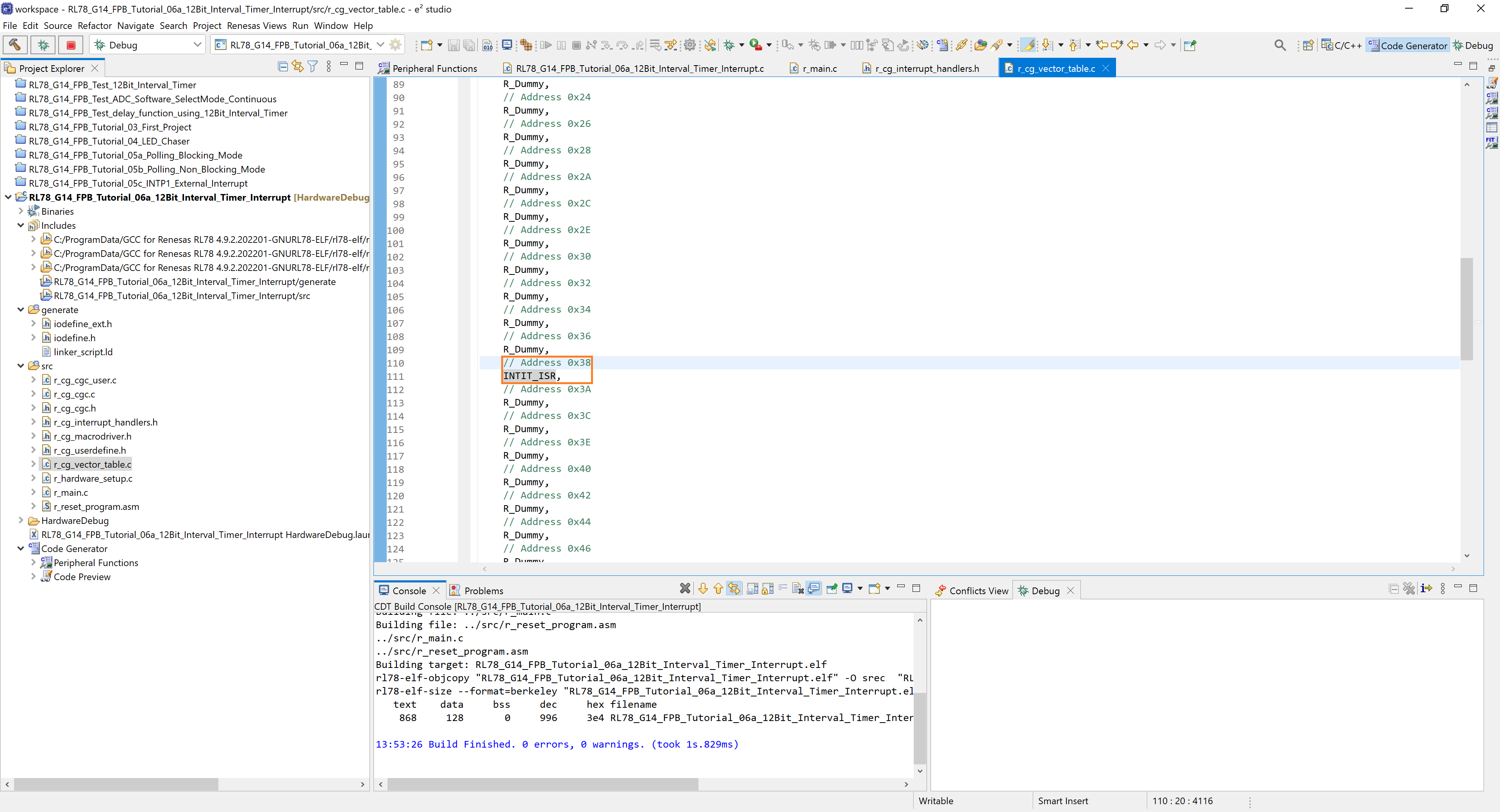
Task: Click the bug Debug launch icon
Action: pyautogui.click(x=43, y=45)
